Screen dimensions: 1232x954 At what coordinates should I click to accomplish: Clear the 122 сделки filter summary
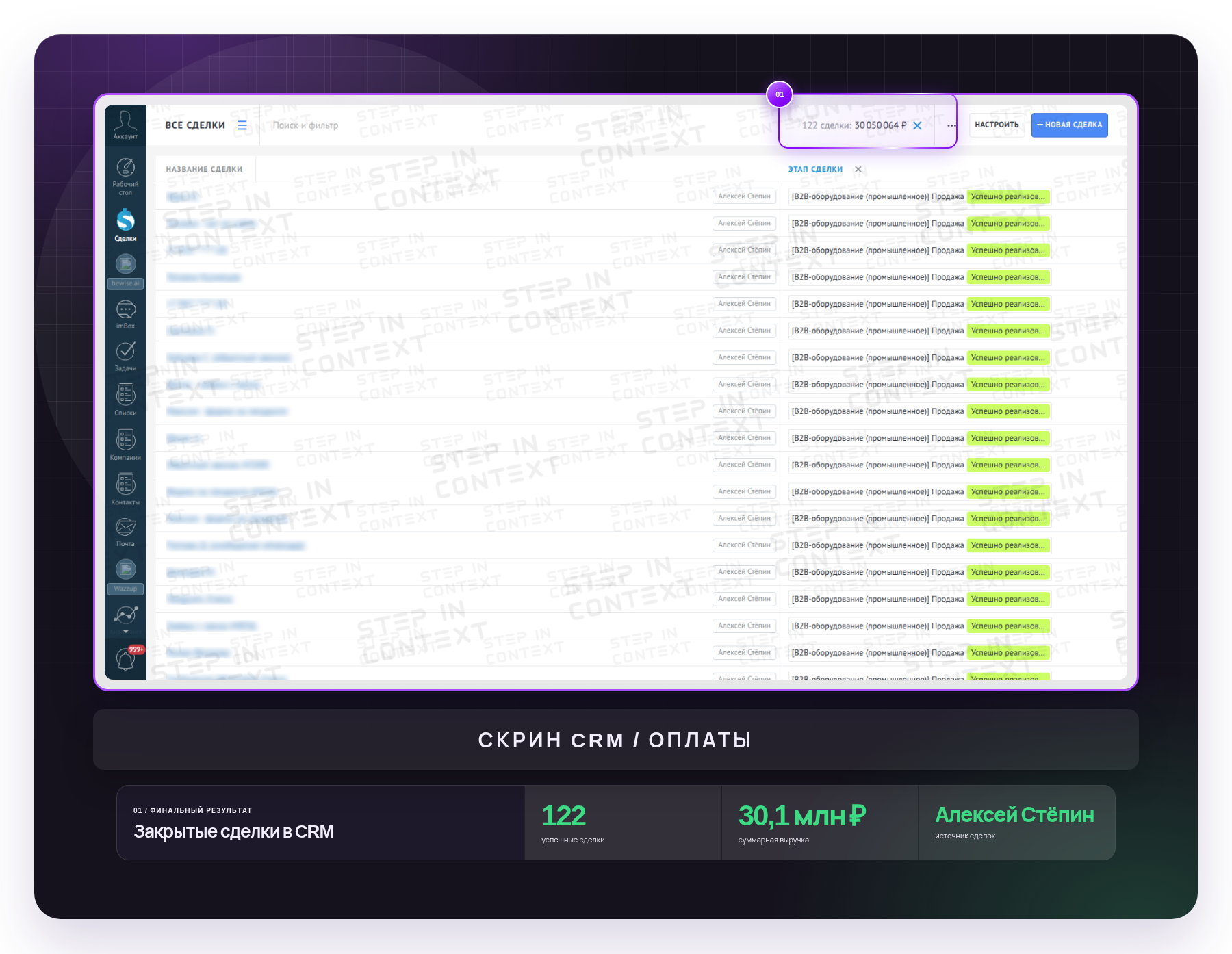coord(917,125)
